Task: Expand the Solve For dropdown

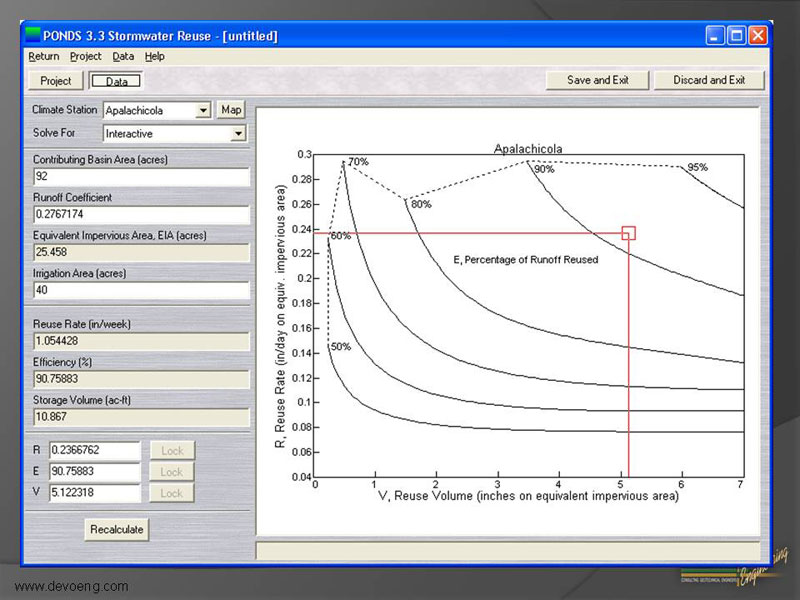Action: pyautogui.click(x=238, y=133)
